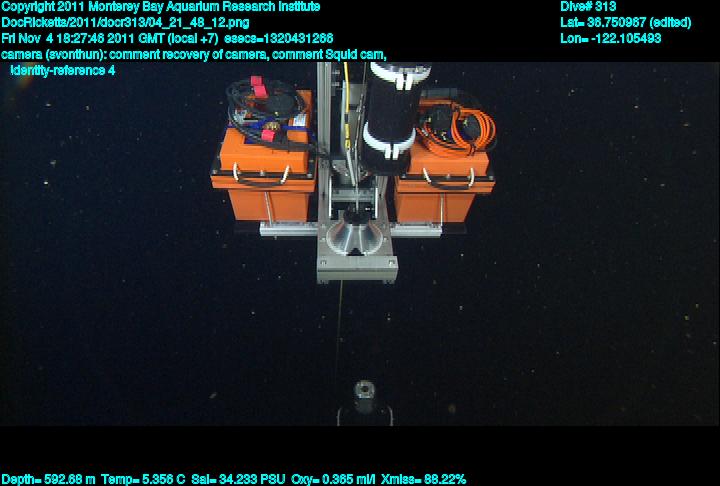Screen dimensions: 720x486
Task: Click the left orange battery box
Action: (x=263, y=185)
